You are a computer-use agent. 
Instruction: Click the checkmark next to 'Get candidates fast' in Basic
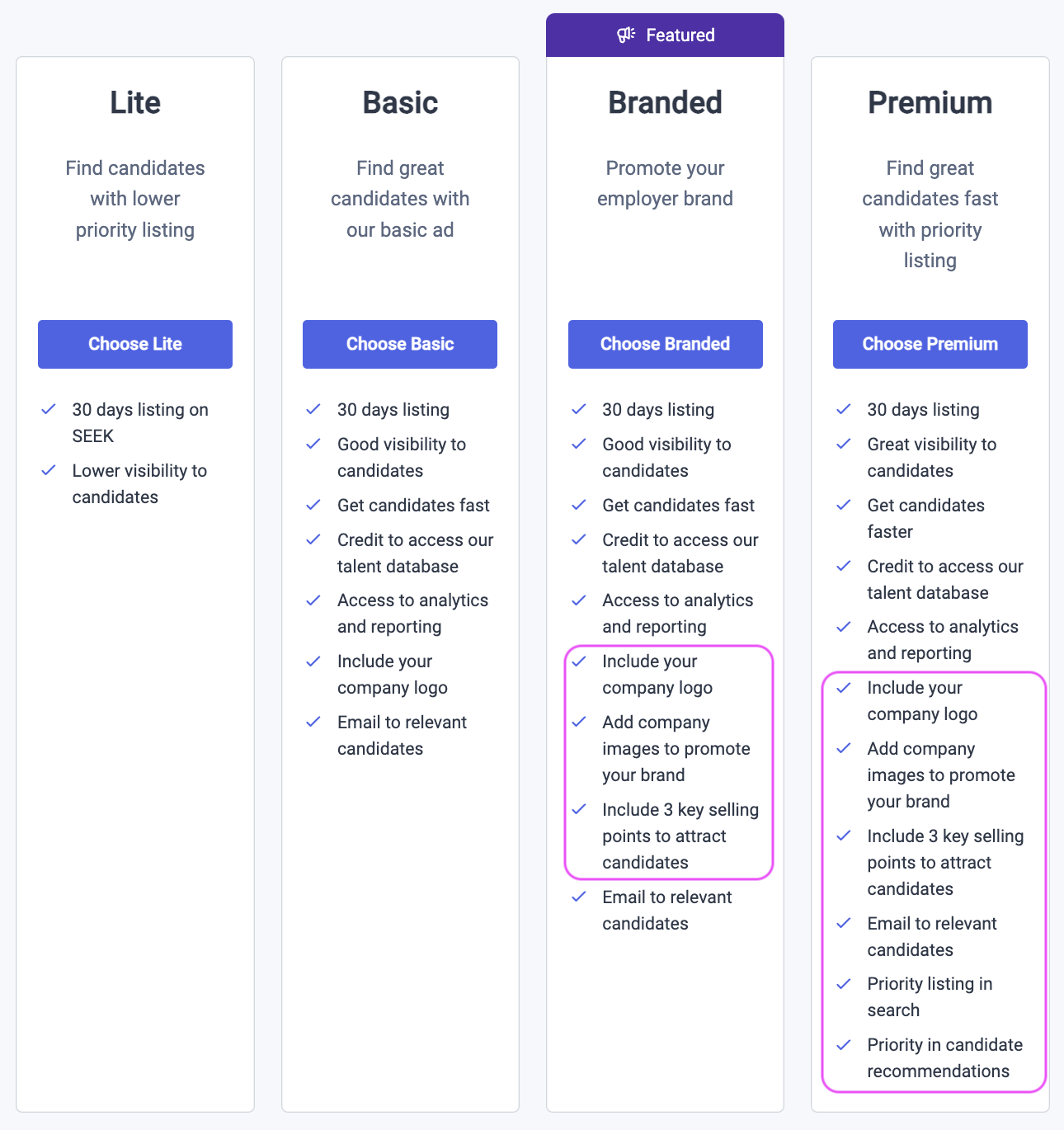point(313,505)
